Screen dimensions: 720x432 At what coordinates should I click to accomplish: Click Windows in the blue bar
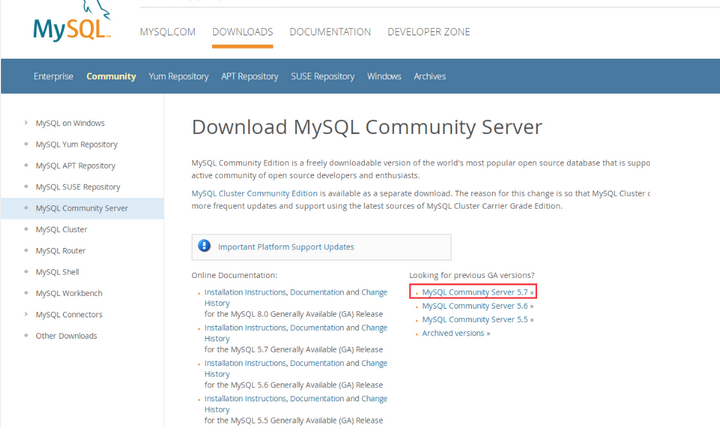384,76
